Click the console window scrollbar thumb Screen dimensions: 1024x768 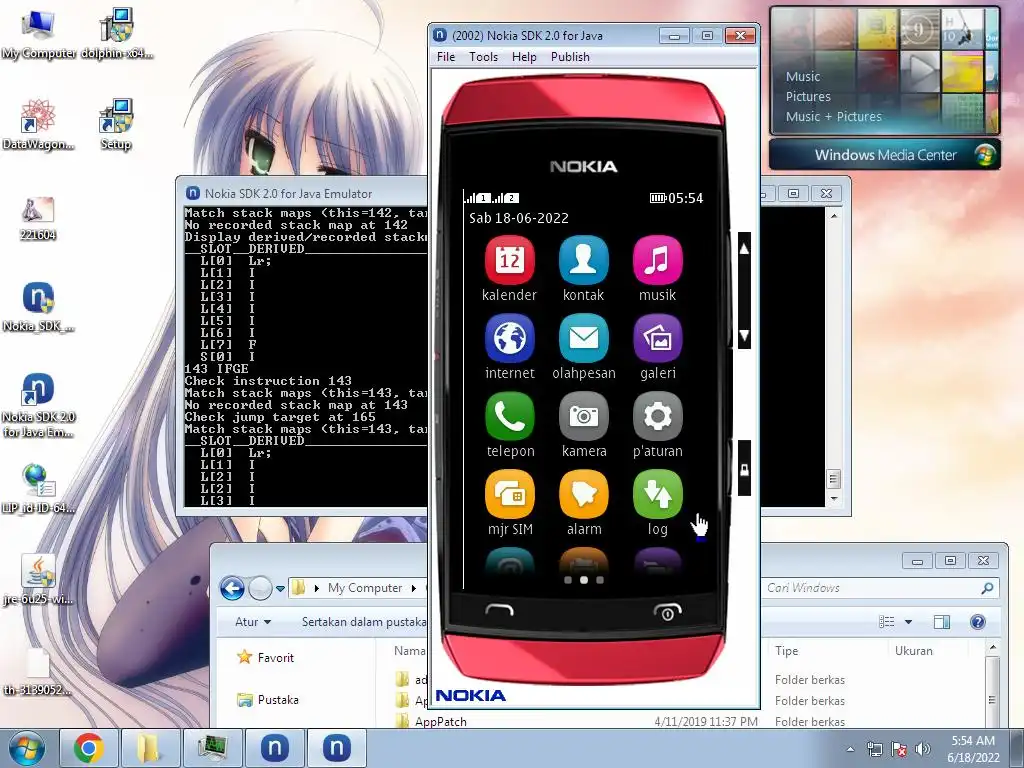click(x=833, y=479)
